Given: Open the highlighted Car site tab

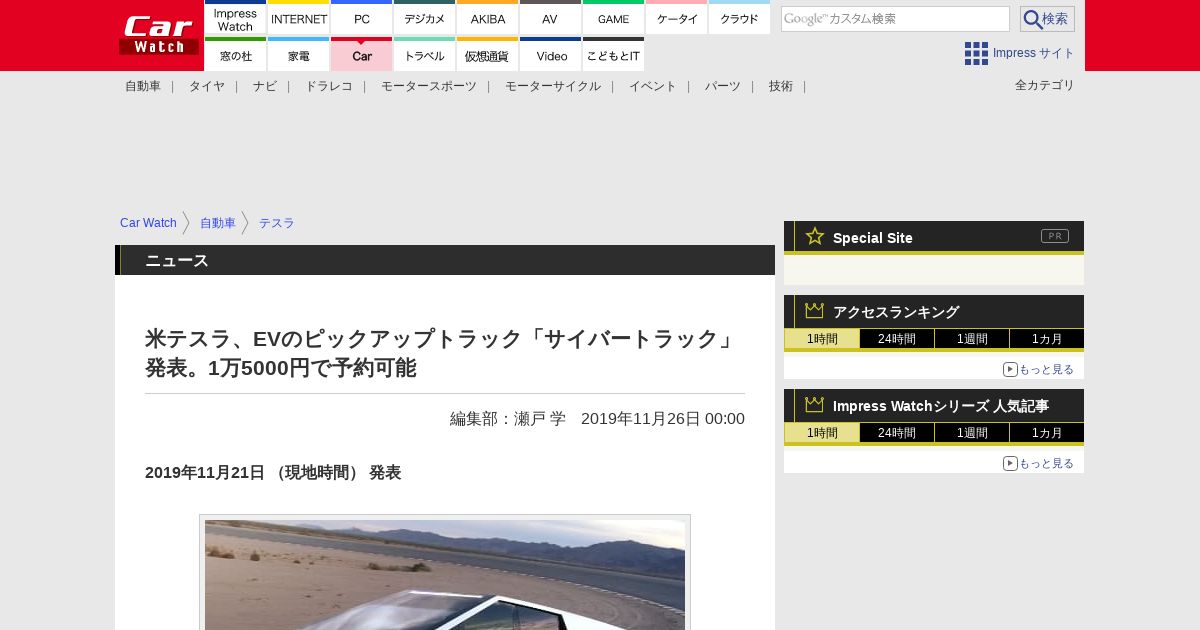Looking at the screenshot, I should point(362,55).
